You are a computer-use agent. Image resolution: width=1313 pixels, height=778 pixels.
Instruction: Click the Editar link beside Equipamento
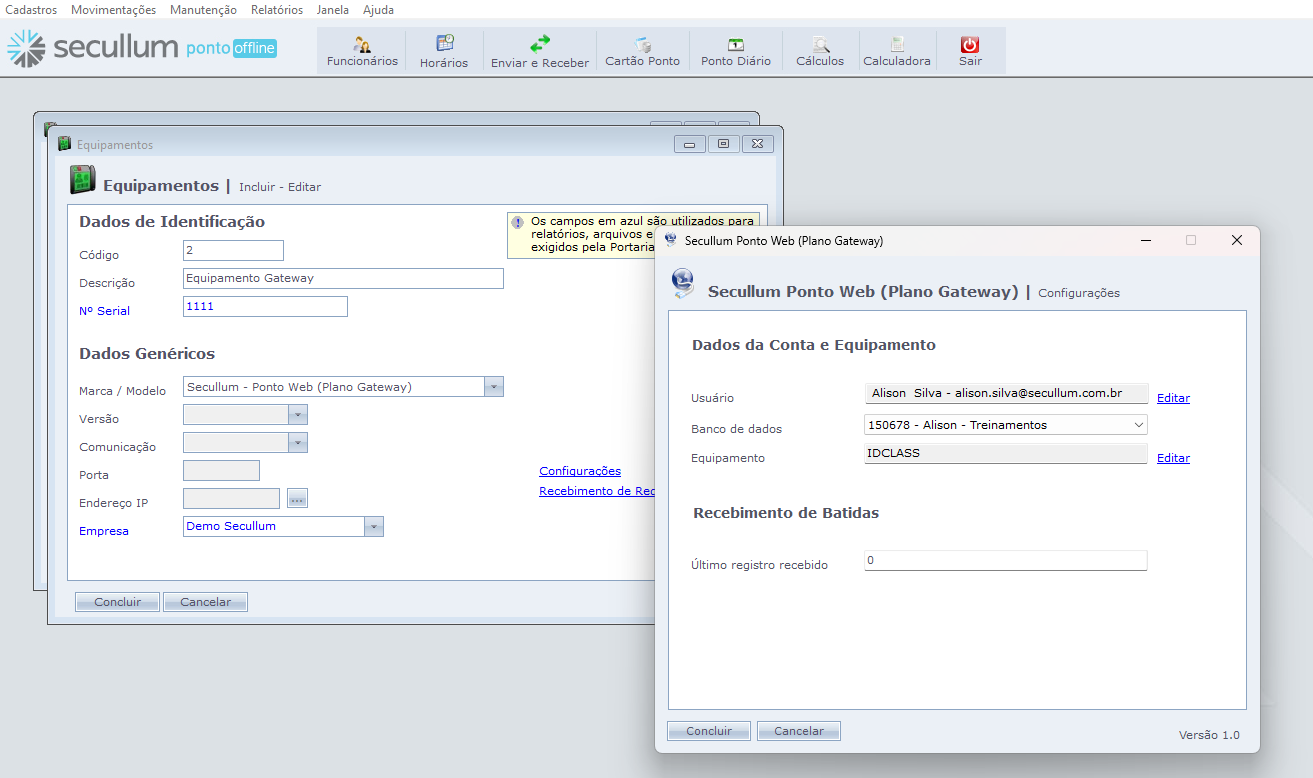(x=1173, y=458)
